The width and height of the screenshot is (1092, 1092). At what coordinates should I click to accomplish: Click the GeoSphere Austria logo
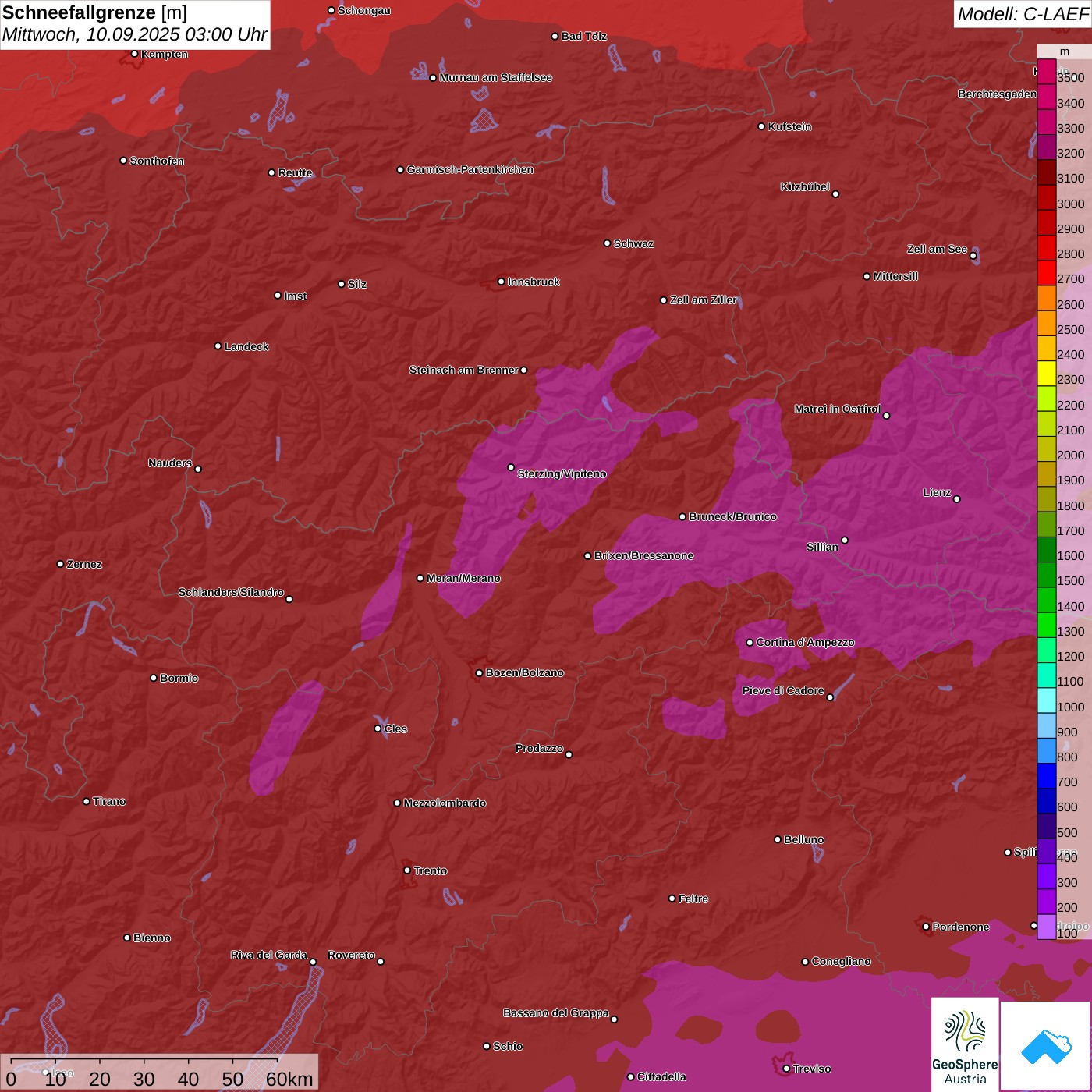pyautogui.click(x=965, y=1044)
